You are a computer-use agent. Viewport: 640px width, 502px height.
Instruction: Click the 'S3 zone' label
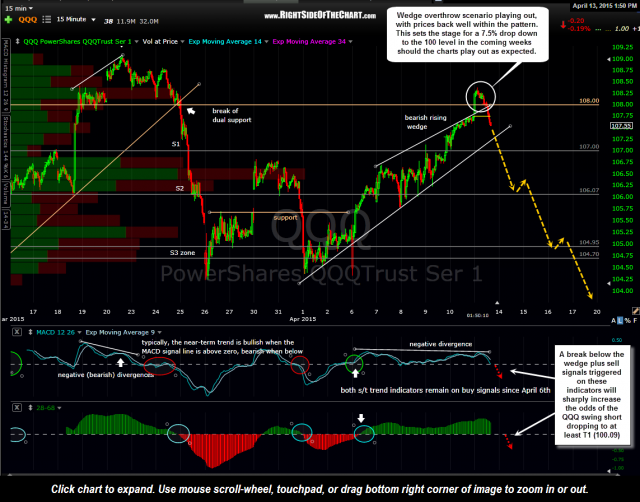click(x=182, y=253)
